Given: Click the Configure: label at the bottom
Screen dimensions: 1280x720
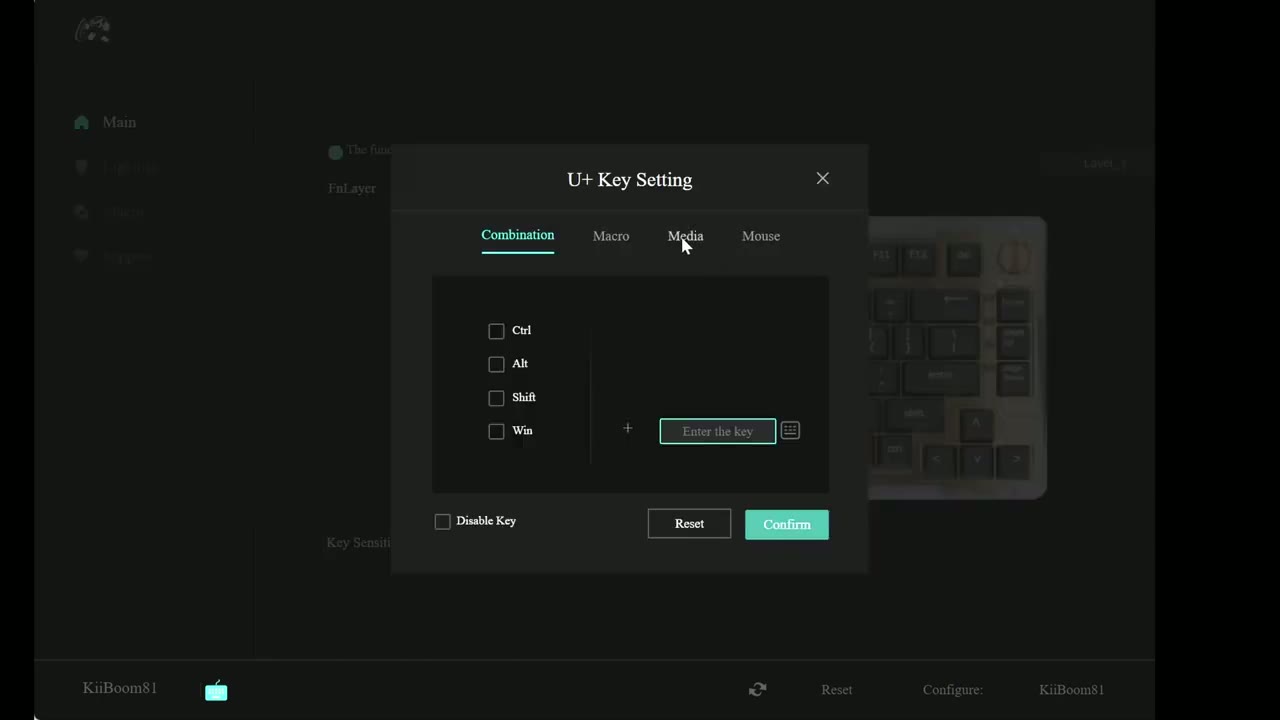Looking at the screenshot, I should tap(953, 689).
